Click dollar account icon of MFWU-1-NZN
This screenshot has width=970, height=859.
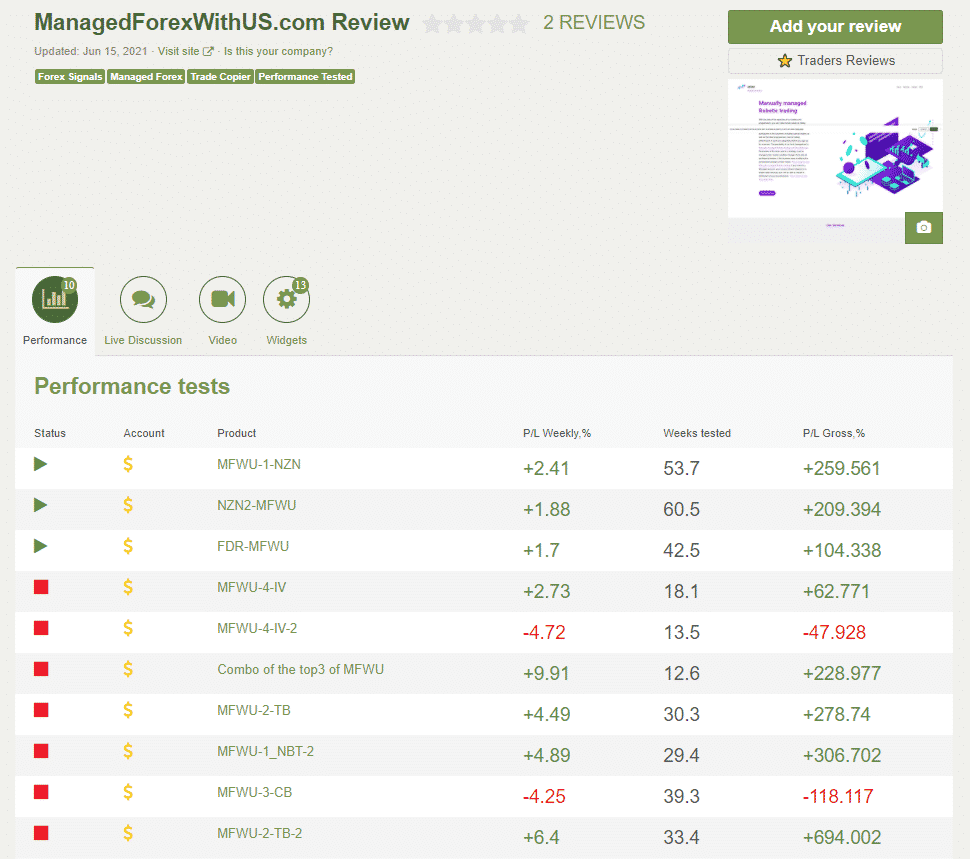click(x=128, y=464)
